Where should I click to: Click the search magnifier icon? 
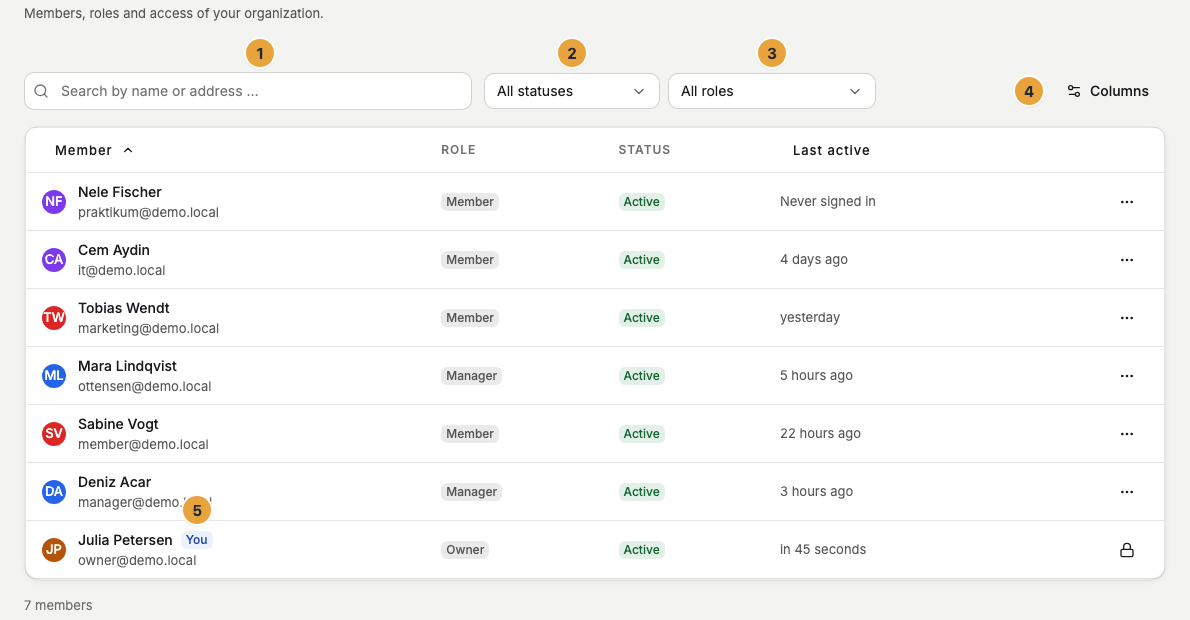tap(42, 91)
